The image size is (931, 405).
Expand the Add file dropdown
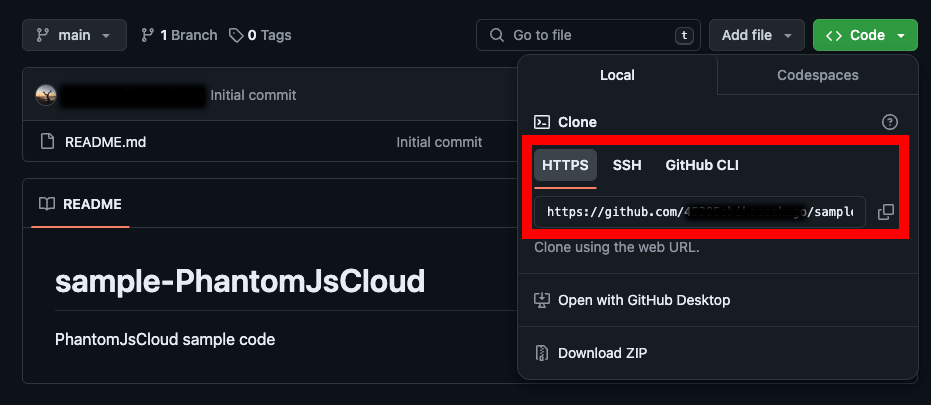tap(756, 35)
